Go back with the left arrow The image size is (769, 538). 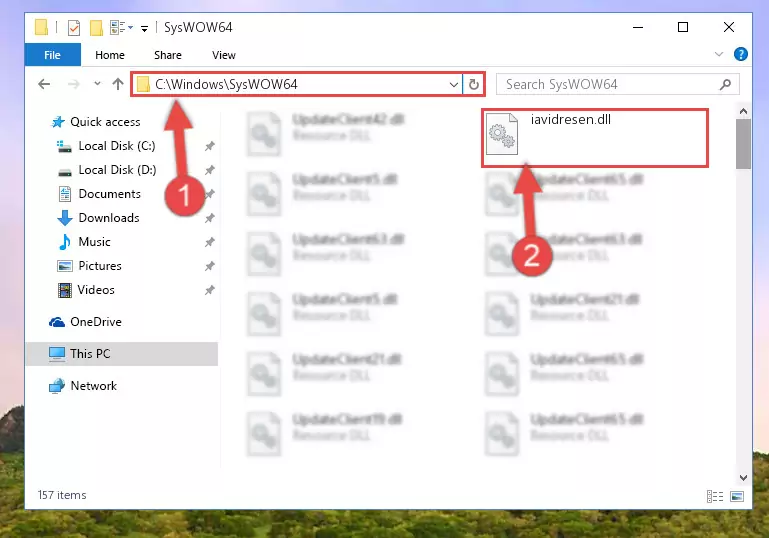click(x=44, y=84)
